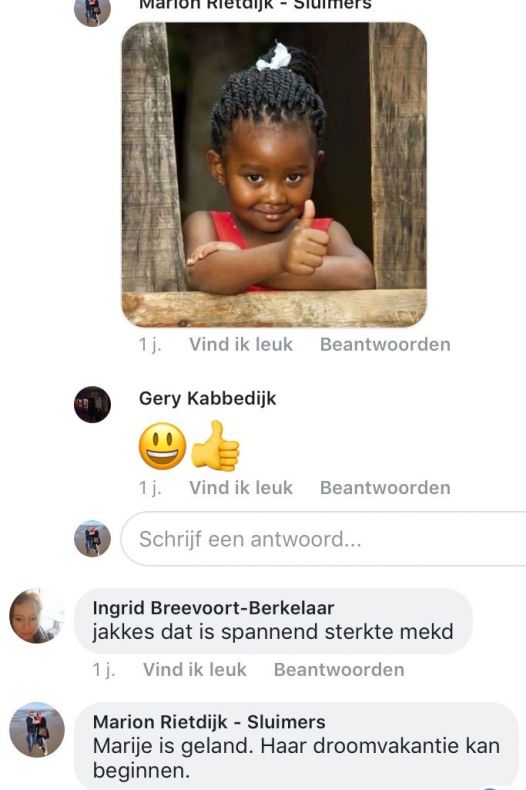Like the photo comment with 'Vind ik leuk'

[241, 345]
